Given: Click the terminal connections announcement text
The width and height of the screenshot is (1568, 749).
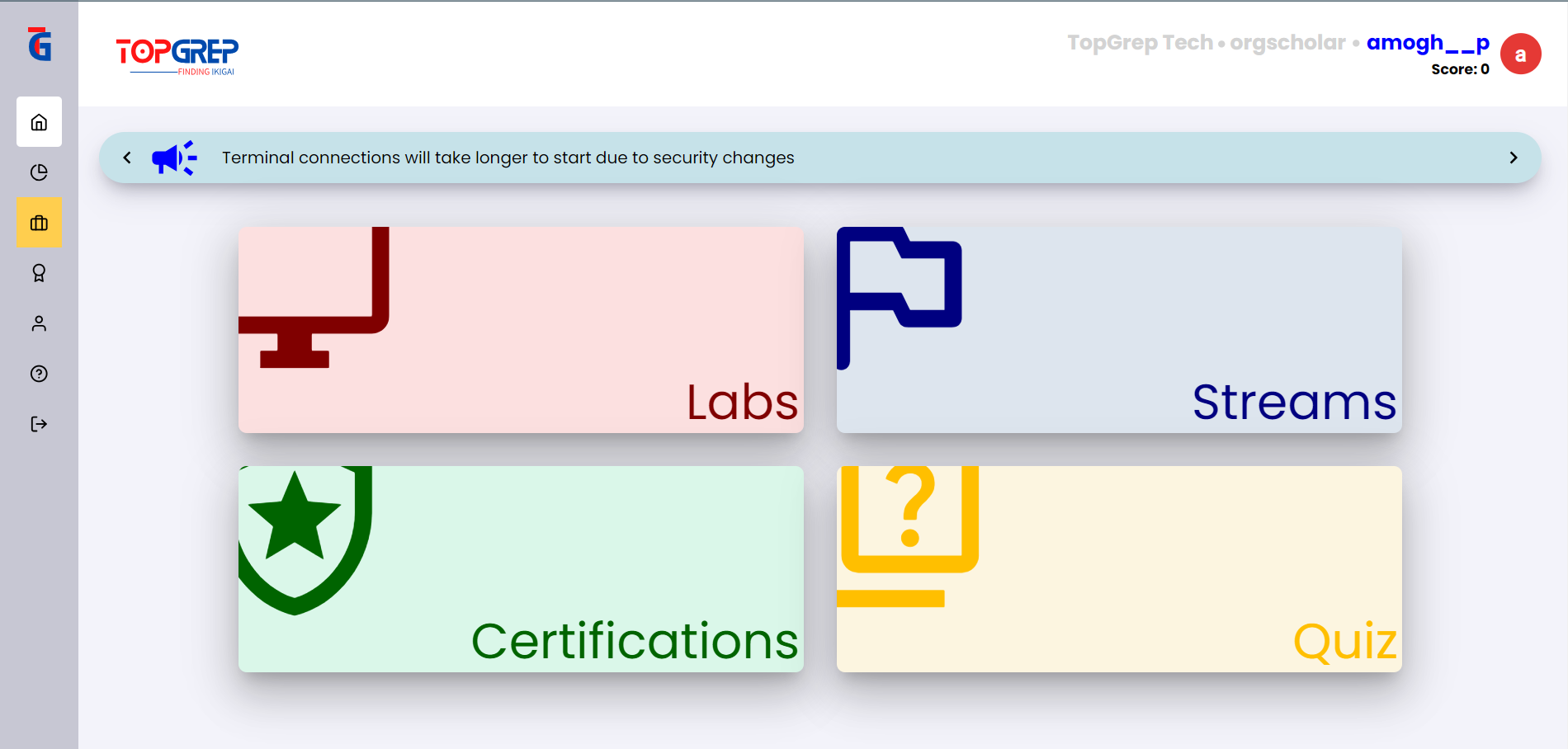Looking at the screenshot, I should click(508, 158).
